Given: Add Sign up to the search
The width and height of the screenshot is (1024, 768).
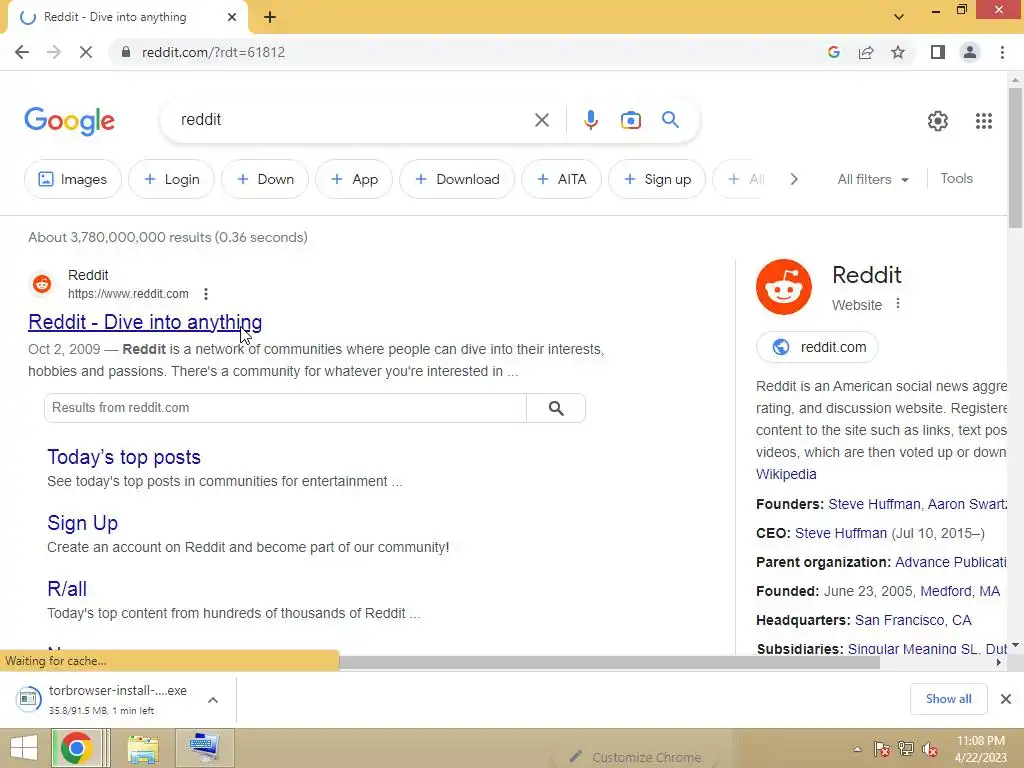Looking at the screenshot, I should point(657,179).
